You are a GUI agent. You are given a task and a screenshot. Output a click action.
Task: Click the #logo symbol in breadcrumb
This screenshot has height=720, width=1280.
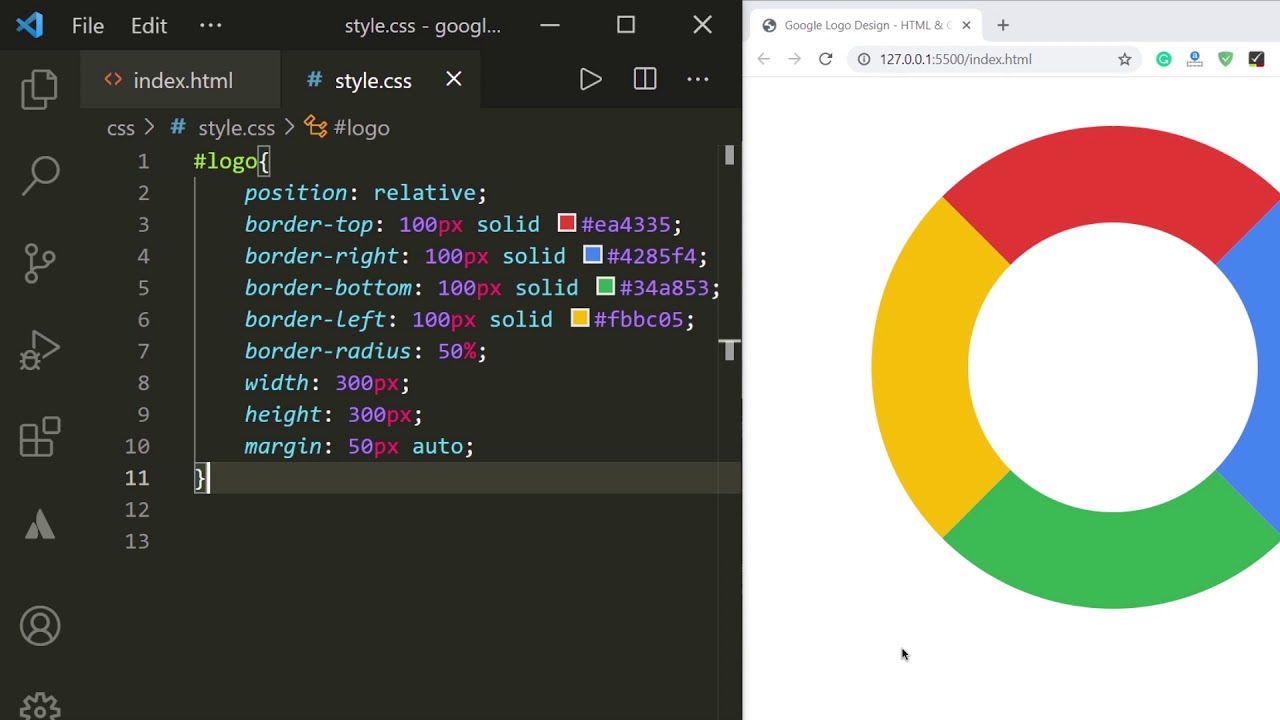361,128
